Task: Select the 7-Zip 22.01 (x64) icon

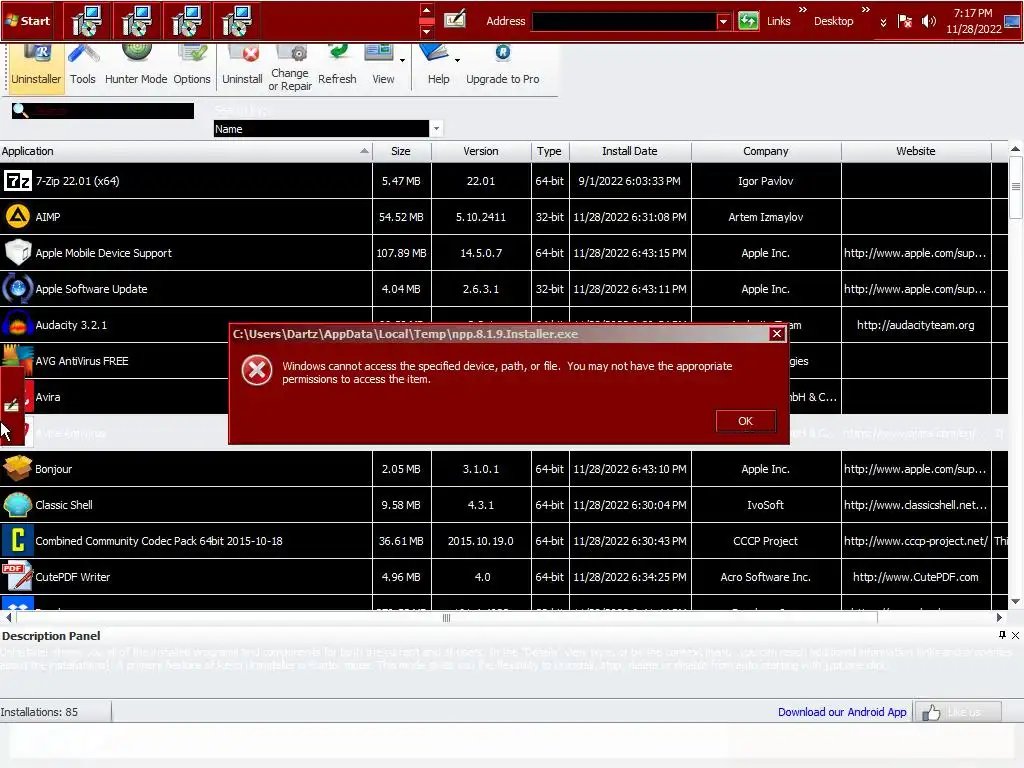Action: 18,181
